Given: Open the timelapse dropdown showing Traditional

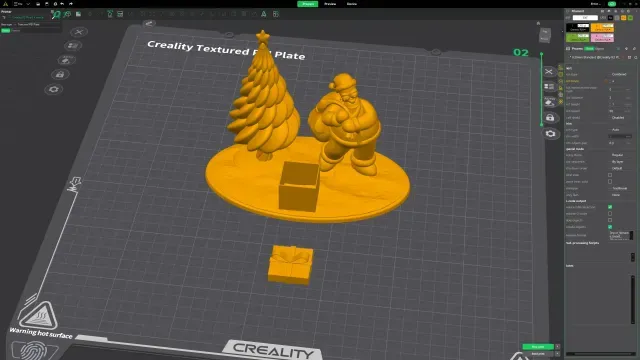Looking at the screenshot, I should 619,188.
